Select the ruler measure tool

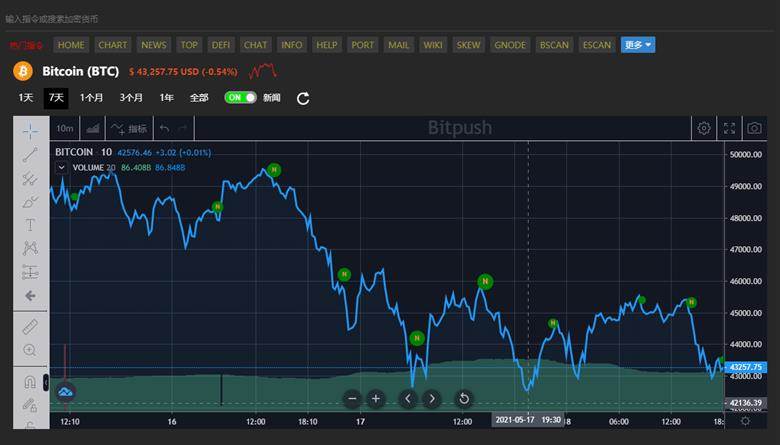pyautogui.click(x=30, y=327)
